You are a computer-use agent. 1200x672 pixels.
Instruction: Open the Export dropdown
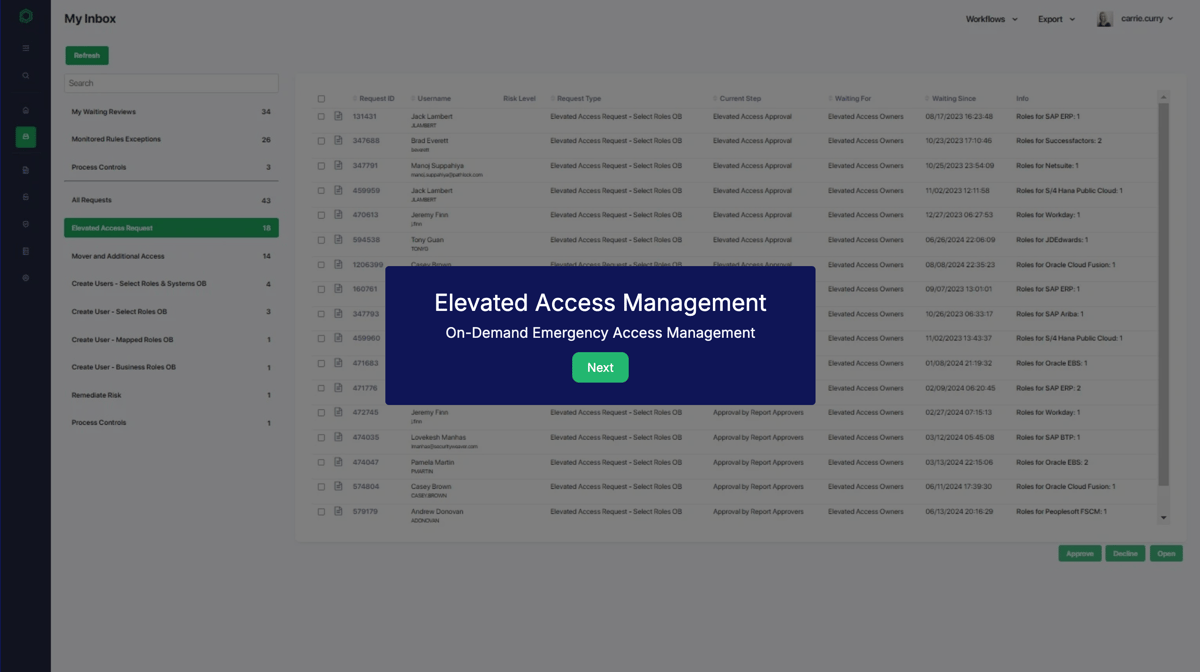(1056, 19)
